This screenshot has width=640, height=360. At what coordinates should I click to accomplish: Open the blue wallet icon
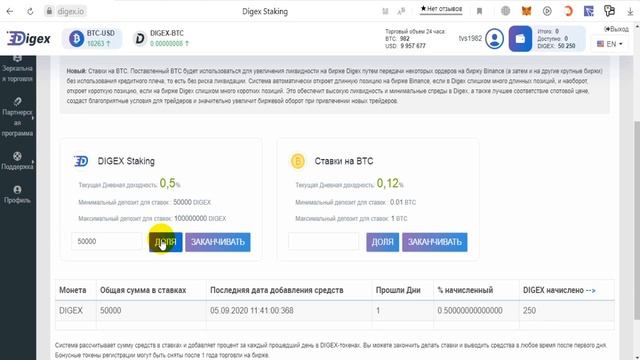pyautogui.click(x=520, y=39)
